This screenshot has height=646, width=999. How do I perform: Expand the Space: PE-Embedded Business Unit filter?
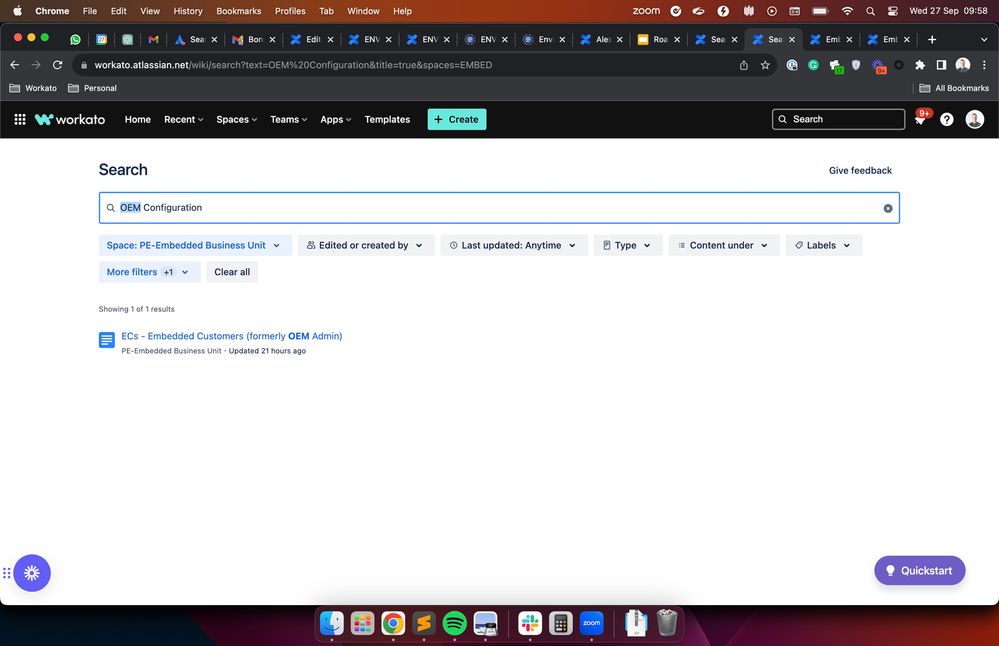(195, 245)
